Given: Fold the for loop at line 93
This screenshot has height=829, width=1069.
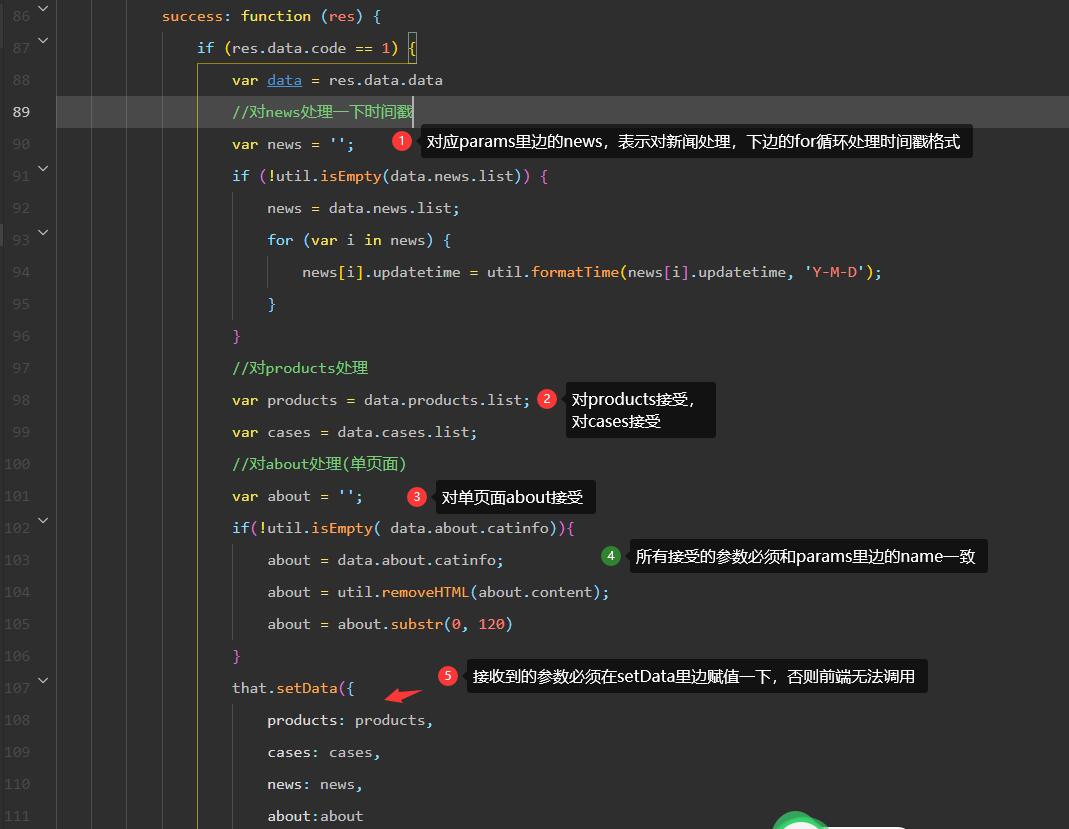Looking at the screenshot, I should pyautogui.click(x=43, y=232).
